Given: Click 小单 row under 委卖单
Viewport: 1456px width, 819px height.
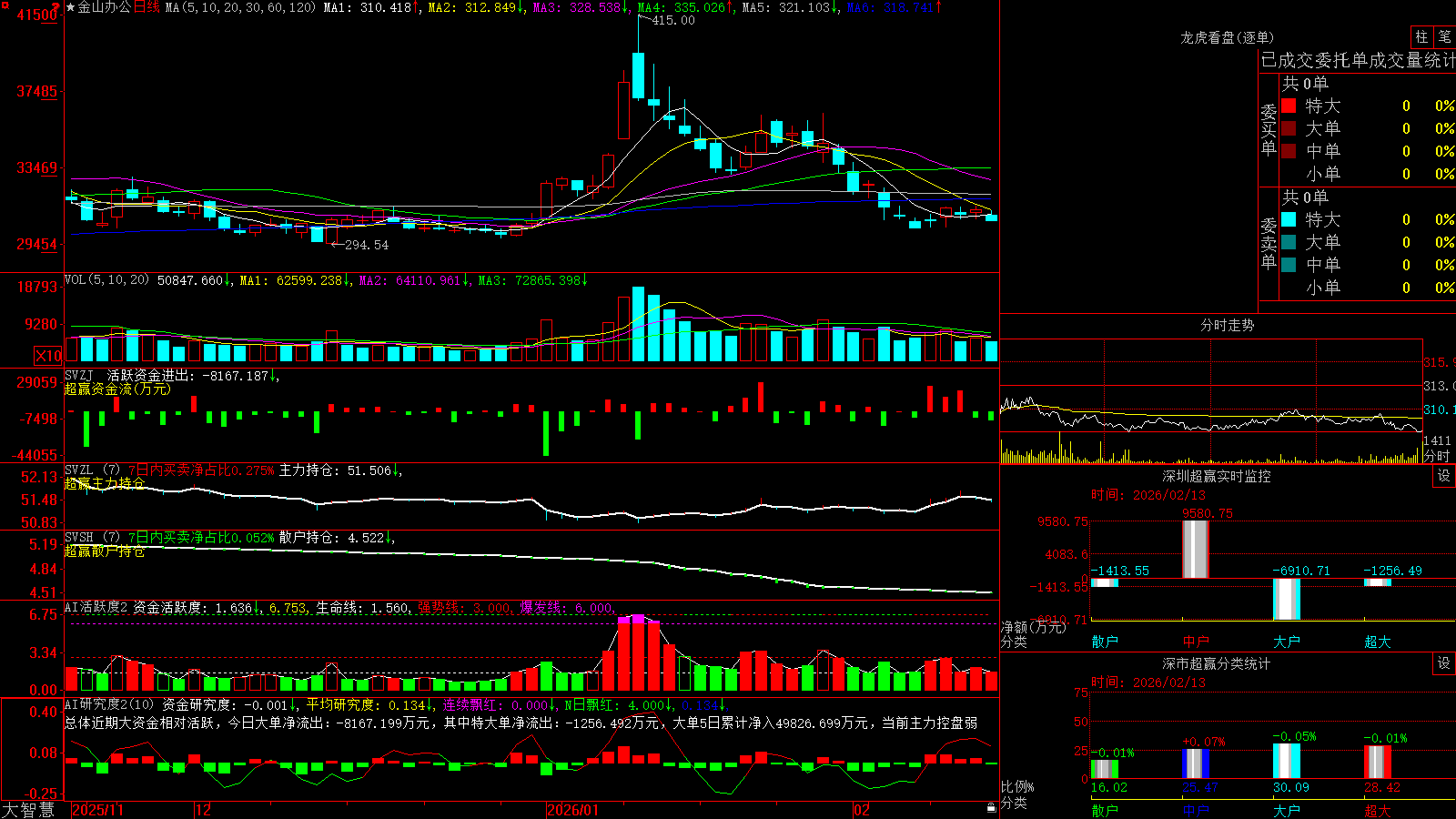Looking at the screenshot, I should coord(1368,288).
